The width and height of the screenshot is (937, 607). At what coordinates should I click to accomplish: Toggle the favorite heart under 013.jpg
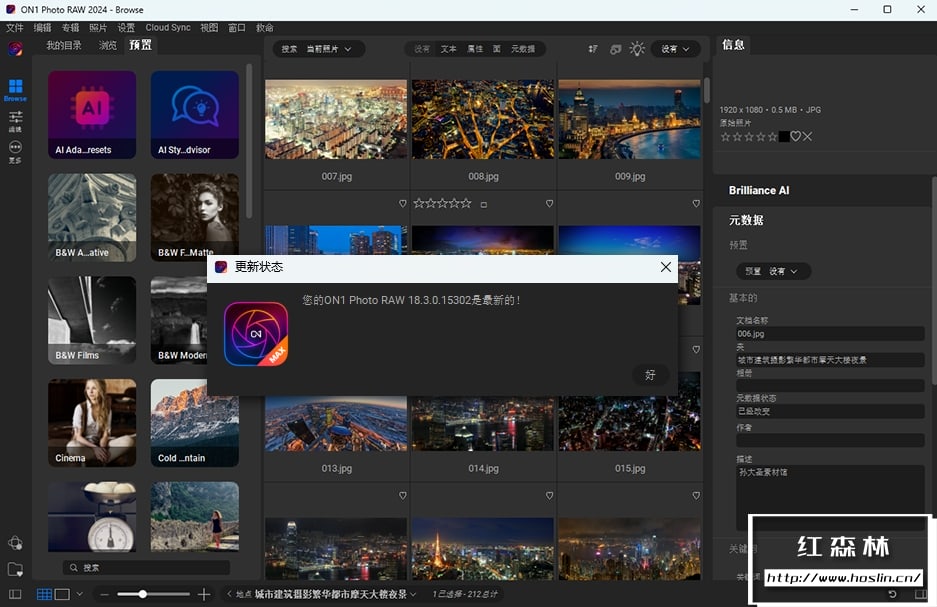coord(403,496)
